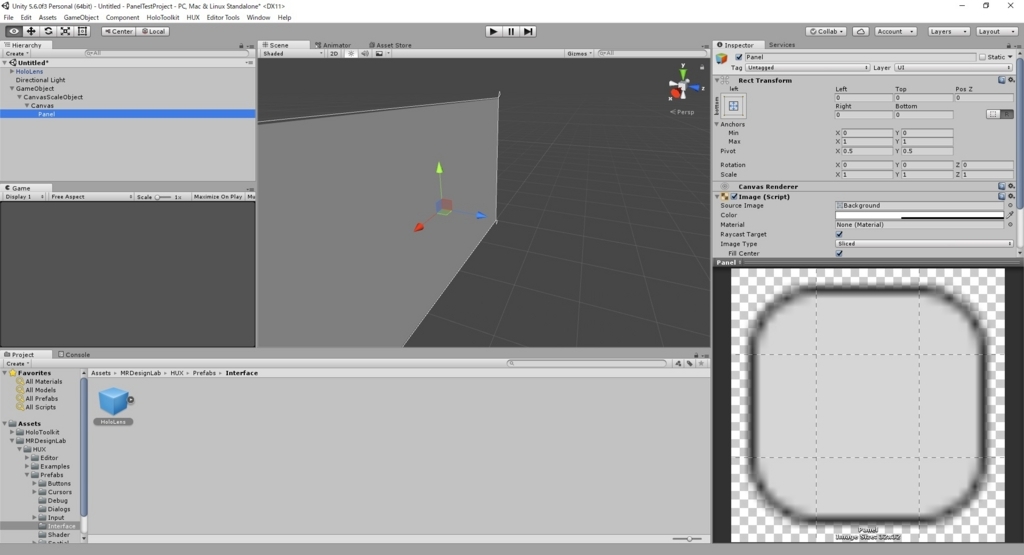1024x555 pixels.
Task: Toggle scene lighting icon in Scene view
Action: click(x=351, y=54)
